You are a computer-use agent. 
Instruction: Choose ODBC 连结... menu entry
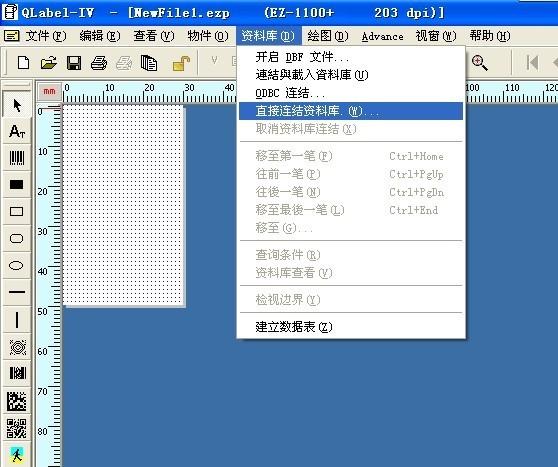pos(351,93)
